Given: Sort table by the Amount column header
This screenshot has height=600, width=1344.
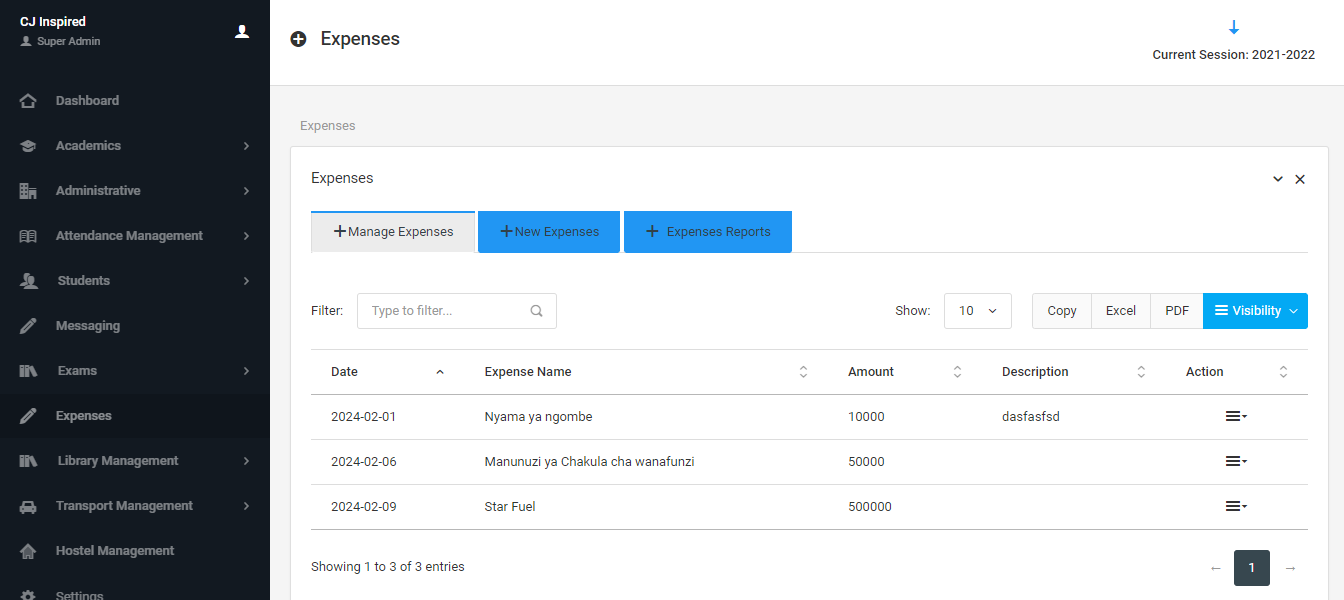Looking at the screenshot, I should [871, 372].
